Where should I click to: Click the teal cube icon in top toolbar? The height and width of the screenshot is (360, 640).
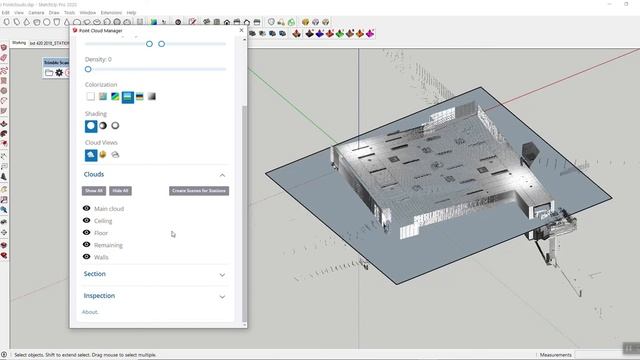[x=153, y=22]
